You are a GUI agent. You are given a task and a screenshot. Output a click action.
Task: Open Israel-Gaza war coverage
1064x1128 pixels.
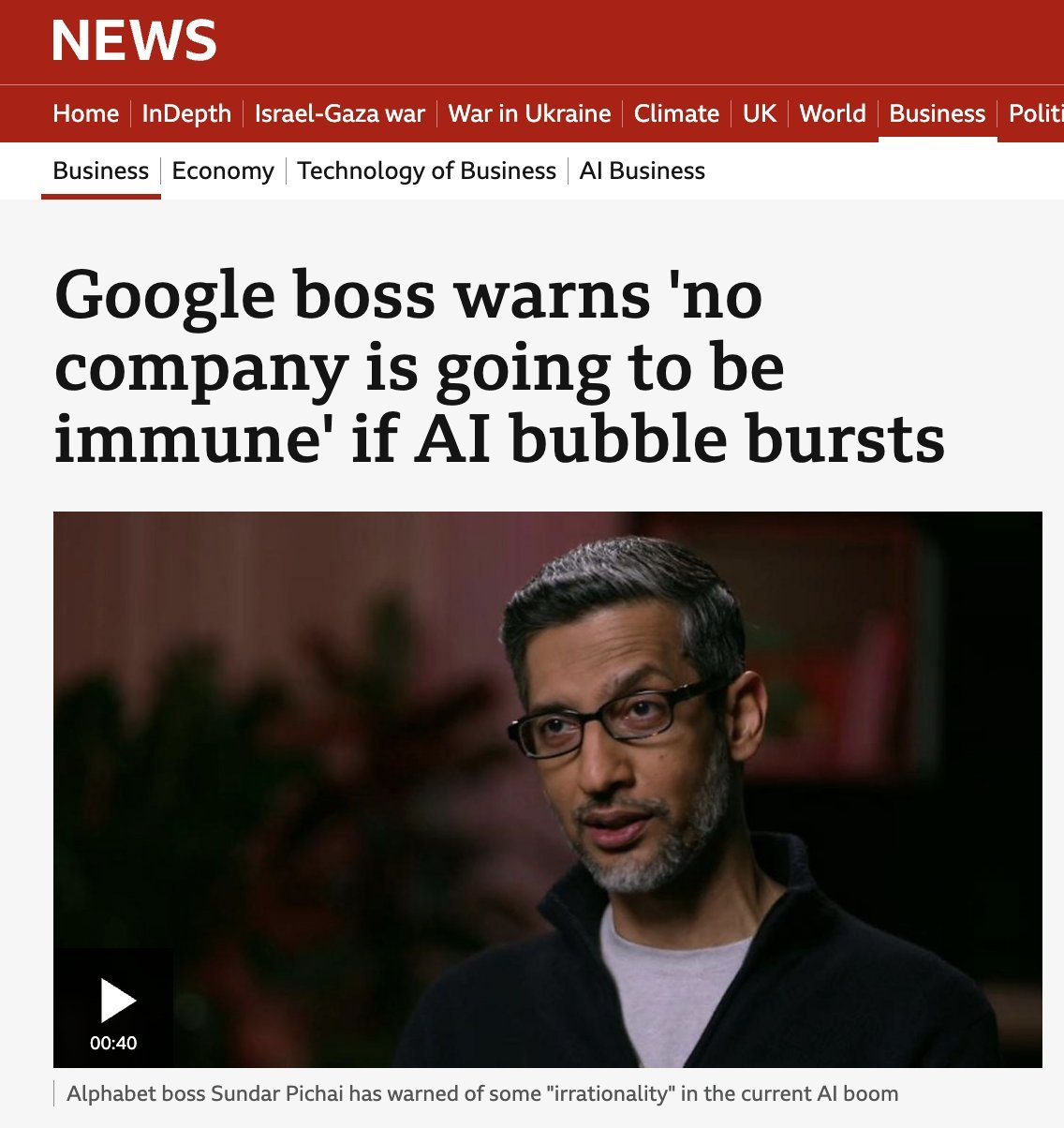coord(340,113)
